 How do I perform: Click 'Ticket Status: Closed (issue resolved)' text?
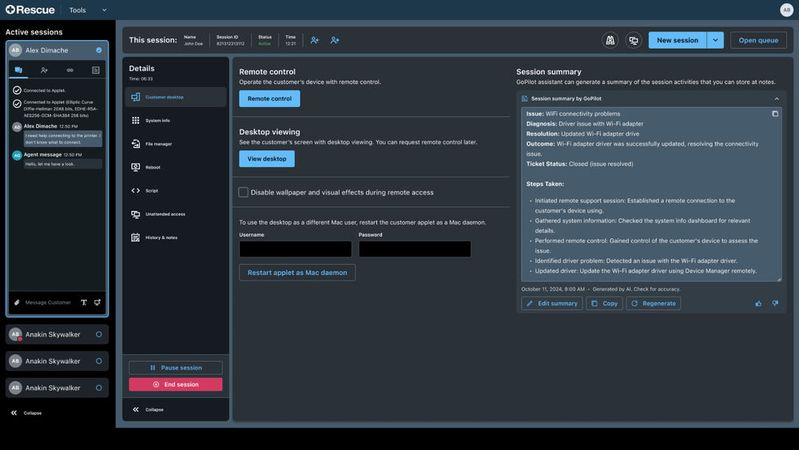click(580, 164)
